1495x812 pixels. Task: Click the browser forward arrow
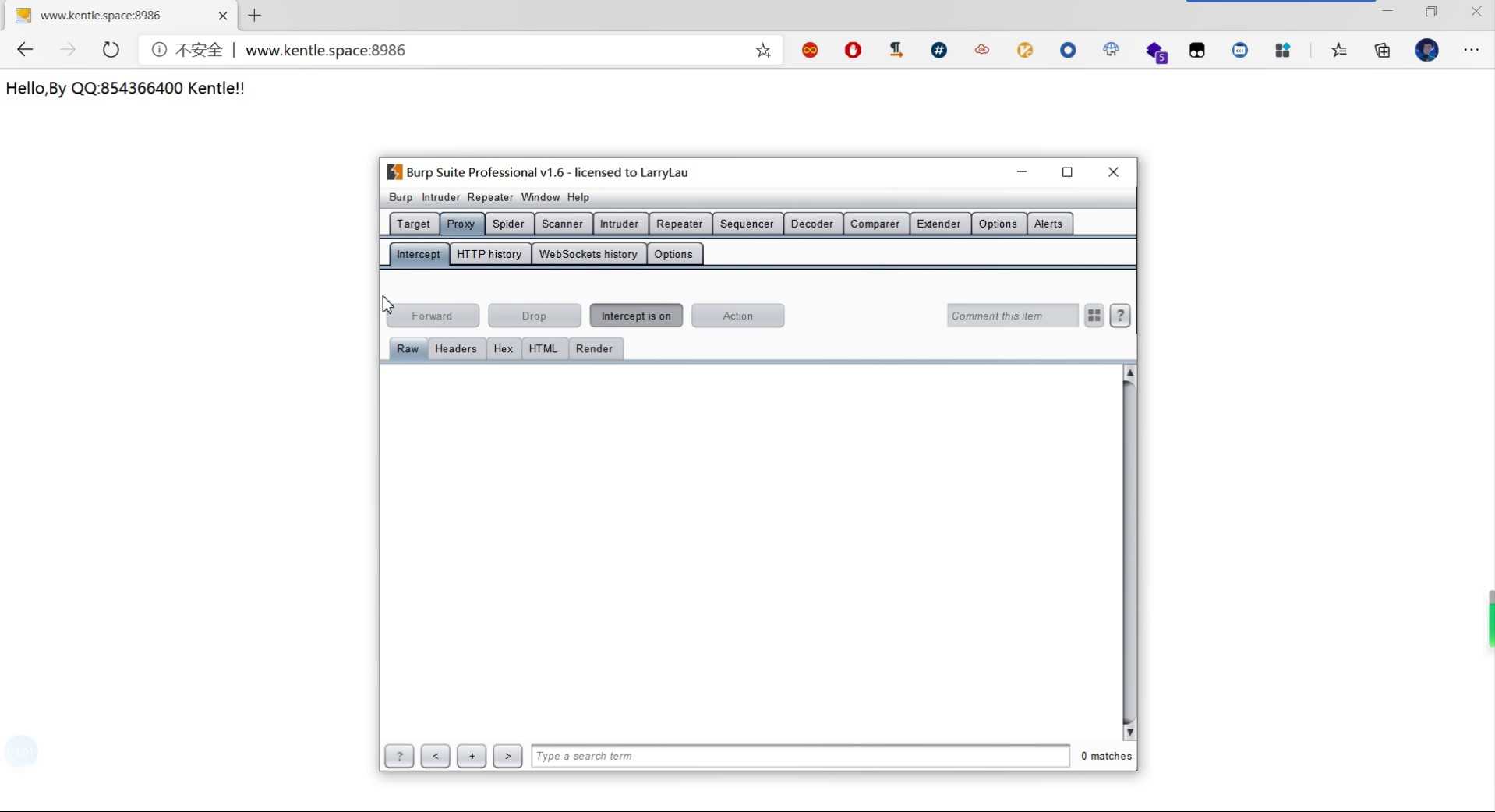pyautogui.click(x=68, y=50)
